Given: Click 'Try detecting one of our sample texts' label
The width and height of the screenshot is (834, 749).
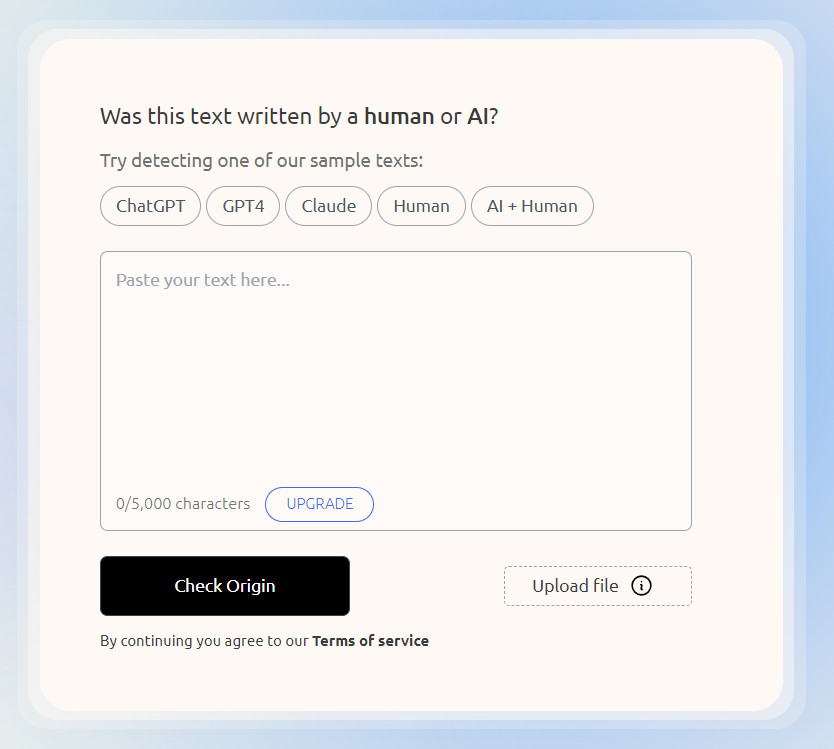Looking at the screenshot, I should coord(262,161).
